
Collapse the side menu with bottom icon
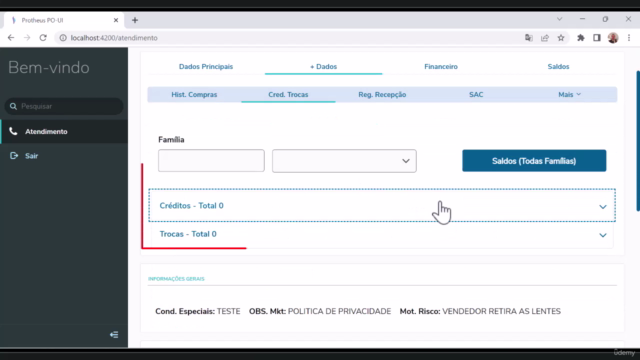pyautogui.click(x=114, y=335)
